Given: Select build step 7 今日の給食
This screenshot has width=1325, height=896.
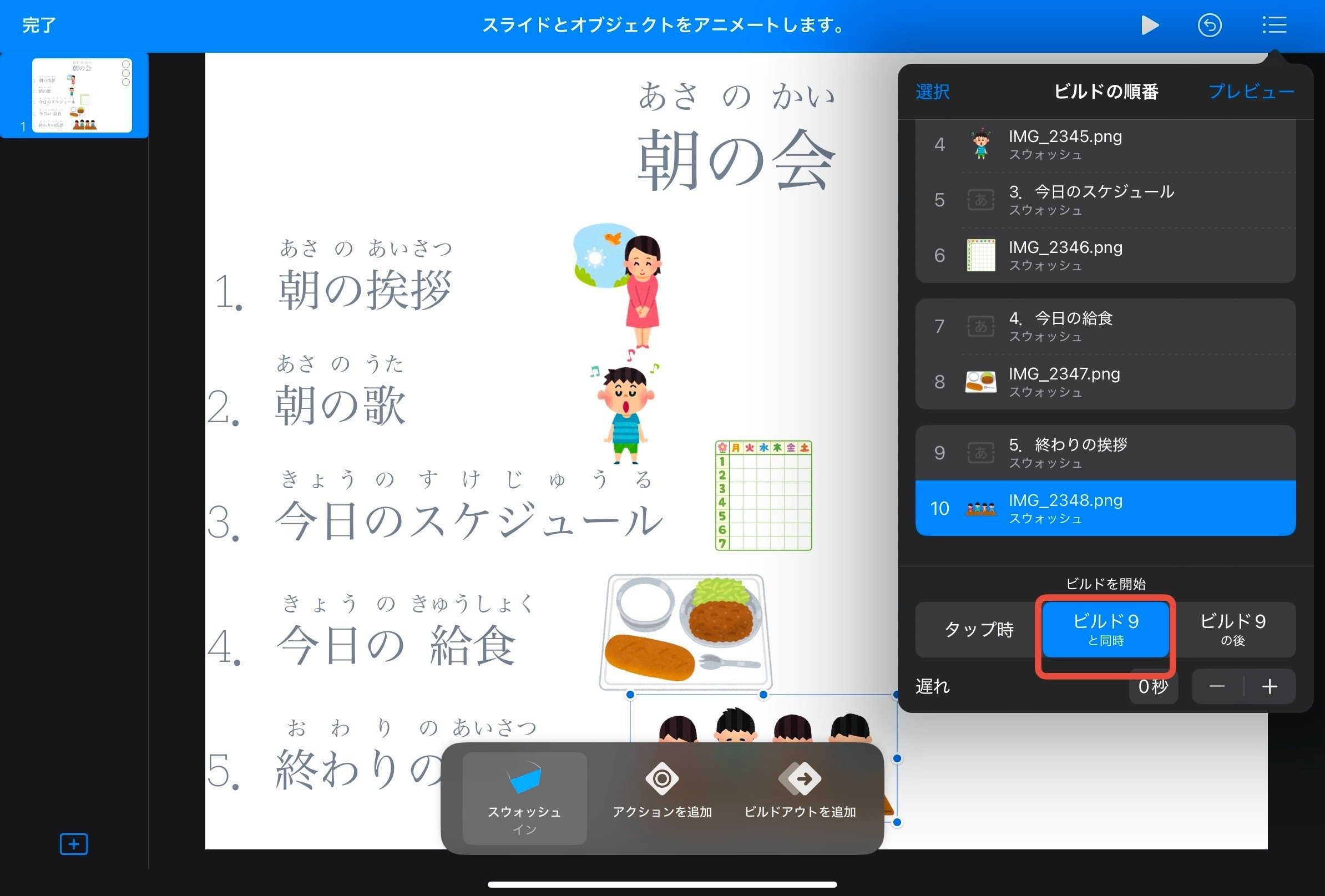Looking at the screenshot, I should click(1083, 327).
